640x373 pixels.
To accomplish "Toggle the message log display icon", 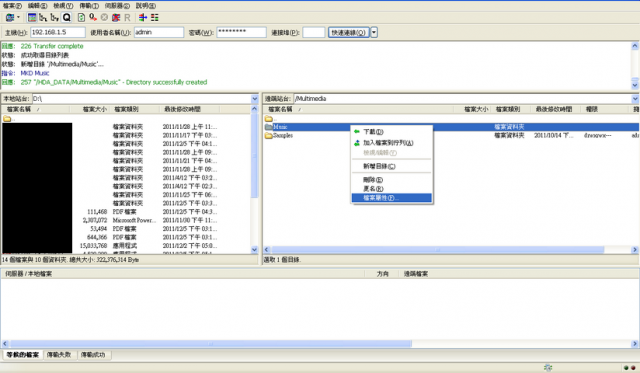I will [x=32, y=18].
